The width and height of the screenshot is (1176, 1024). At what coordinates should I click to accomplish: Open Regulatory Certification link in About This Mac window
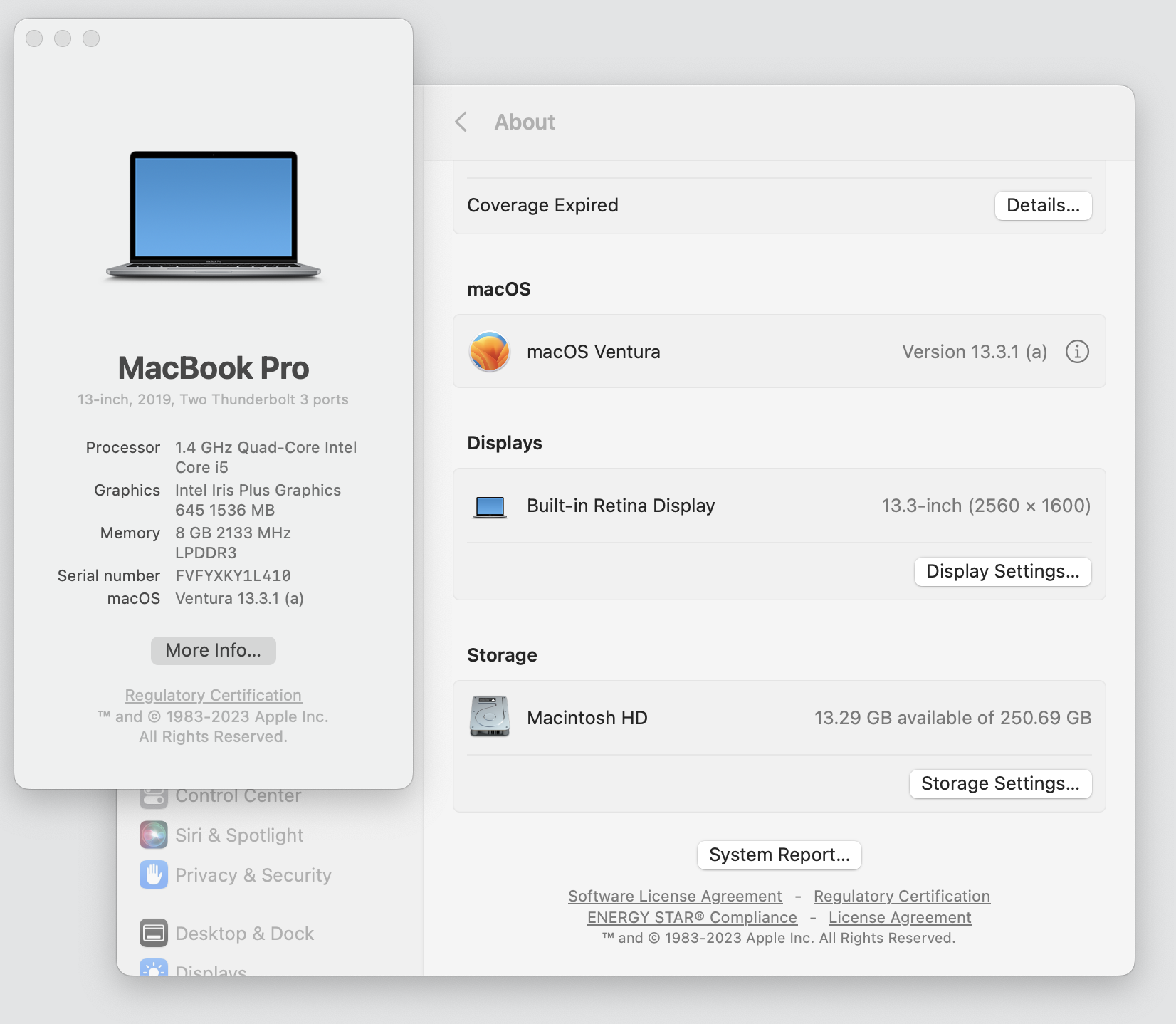coord(214,695)
